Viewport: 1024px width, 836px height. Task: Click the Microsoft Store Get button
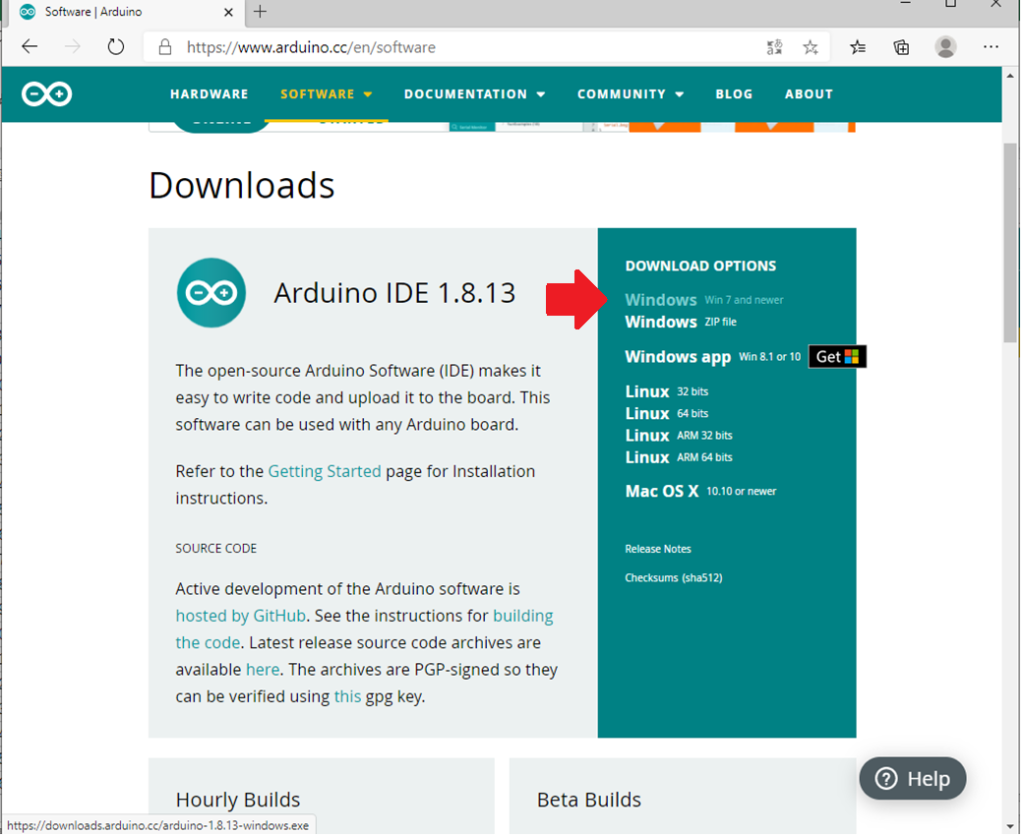point(837,357)
